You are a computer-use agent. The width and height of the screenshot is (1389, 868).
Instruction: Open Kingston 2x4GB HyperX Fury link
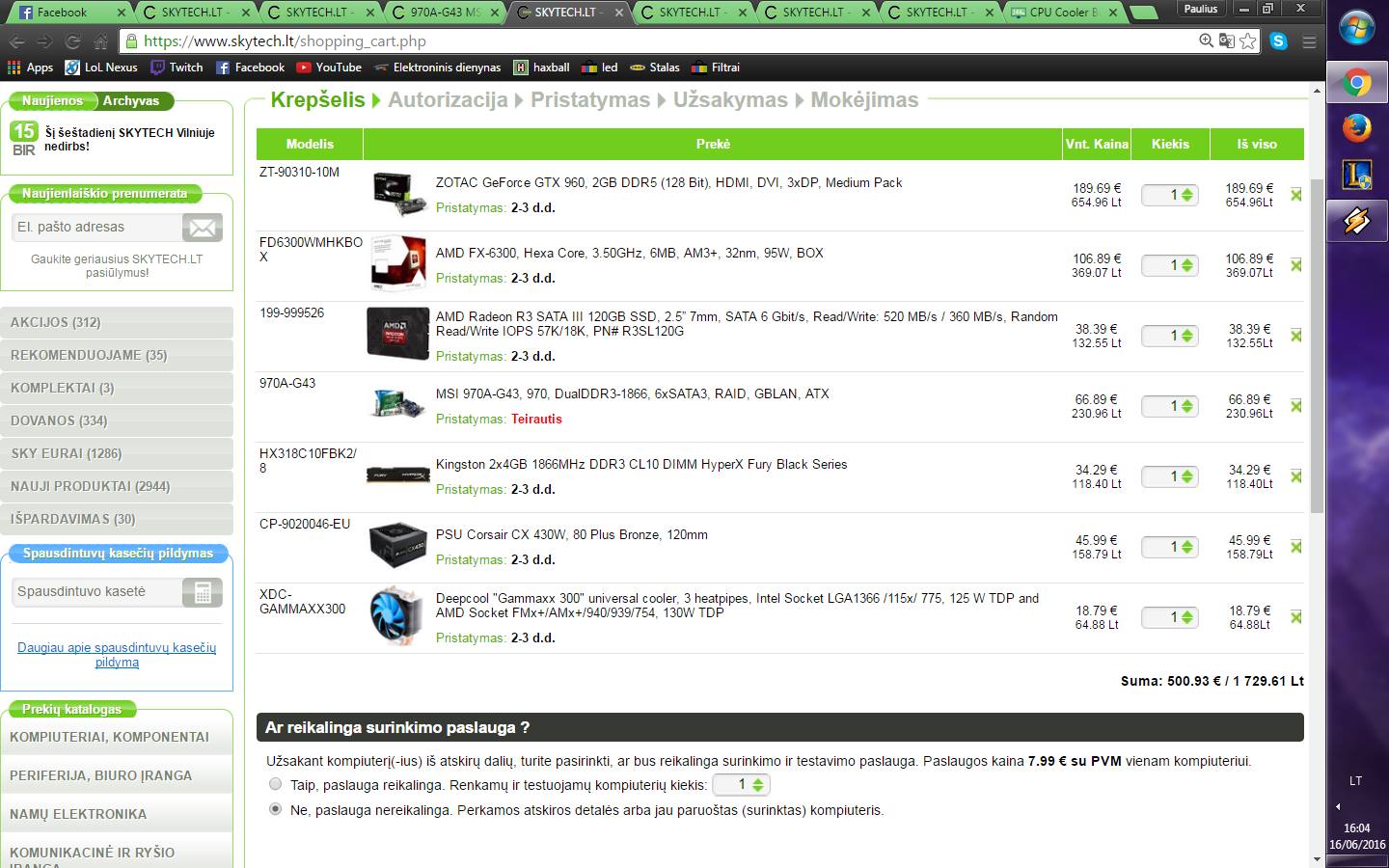(x=641, y=464)
